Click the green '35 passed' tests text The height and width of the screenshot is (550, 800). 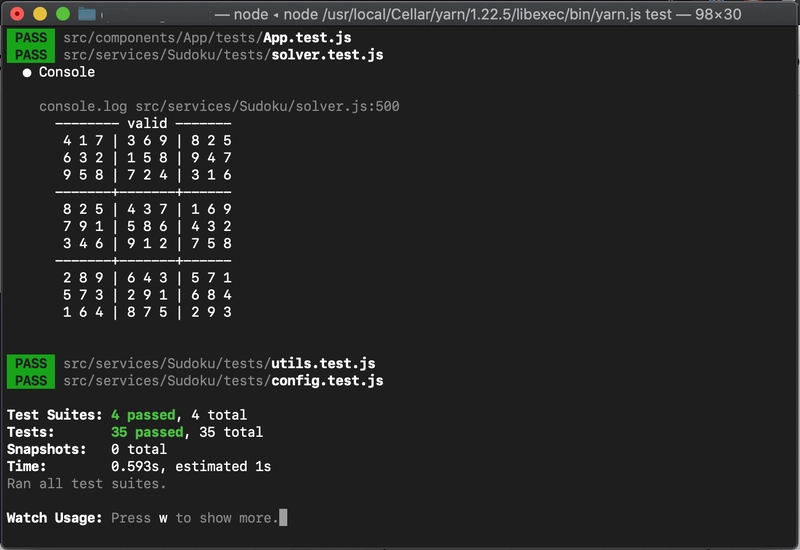pos(147,432)
